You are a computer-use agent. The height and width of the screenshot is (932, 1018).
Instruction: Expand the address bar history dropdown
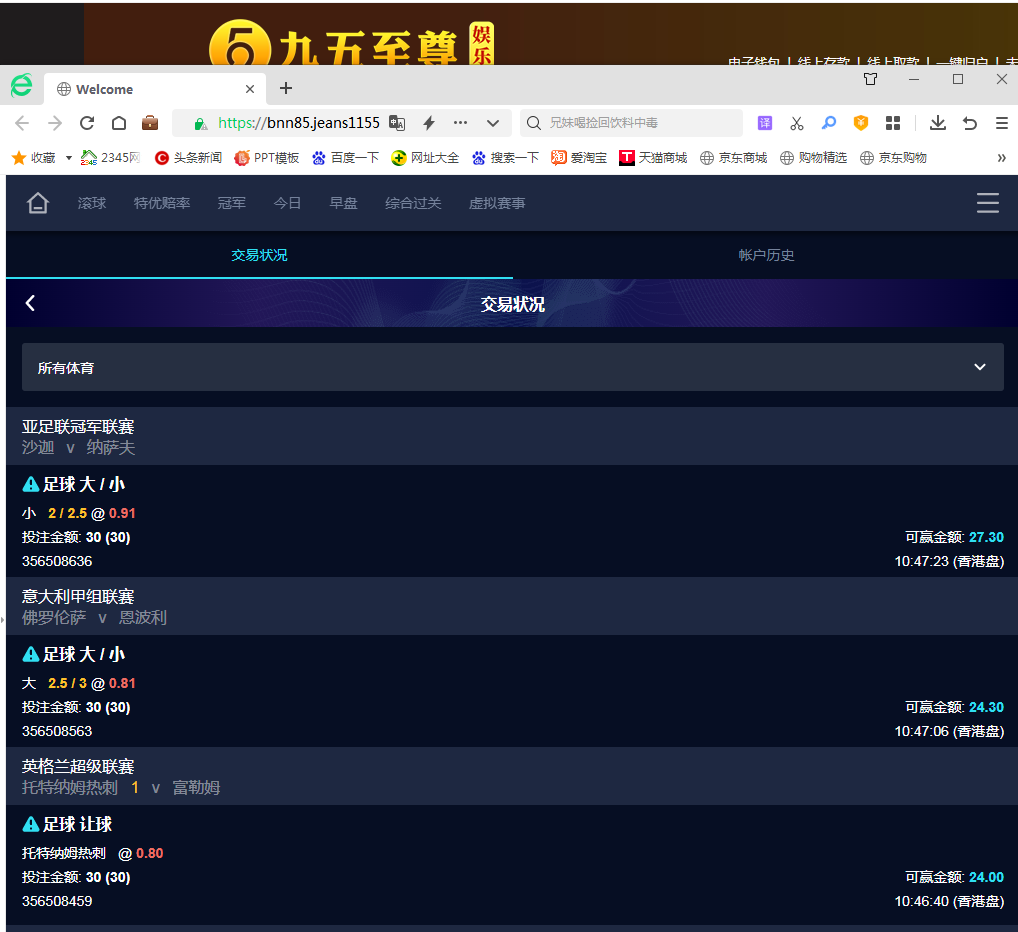[x=493, y=123]
